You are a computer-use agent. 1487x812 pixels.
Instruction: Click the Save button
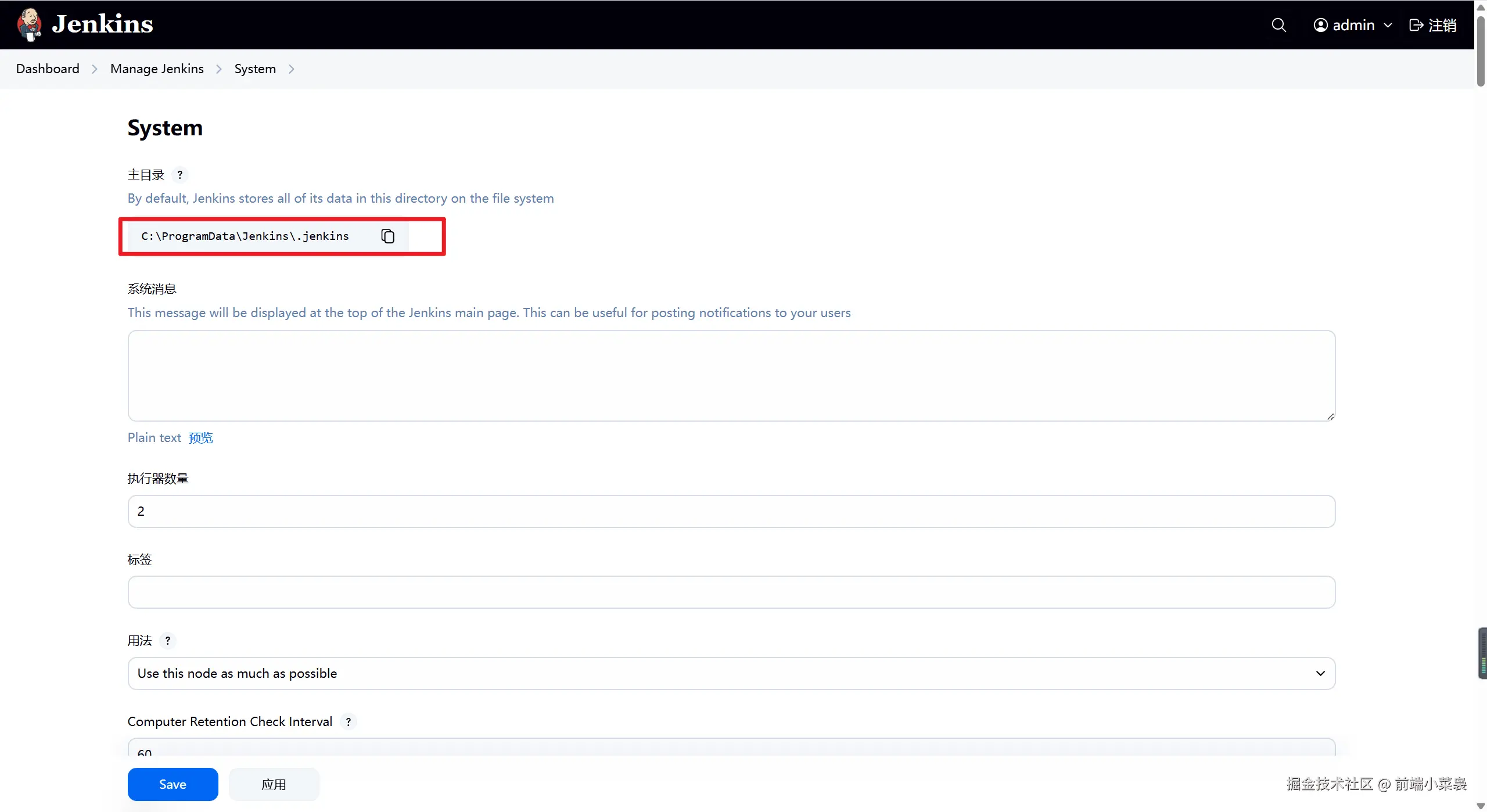click(x=173, y=784)
